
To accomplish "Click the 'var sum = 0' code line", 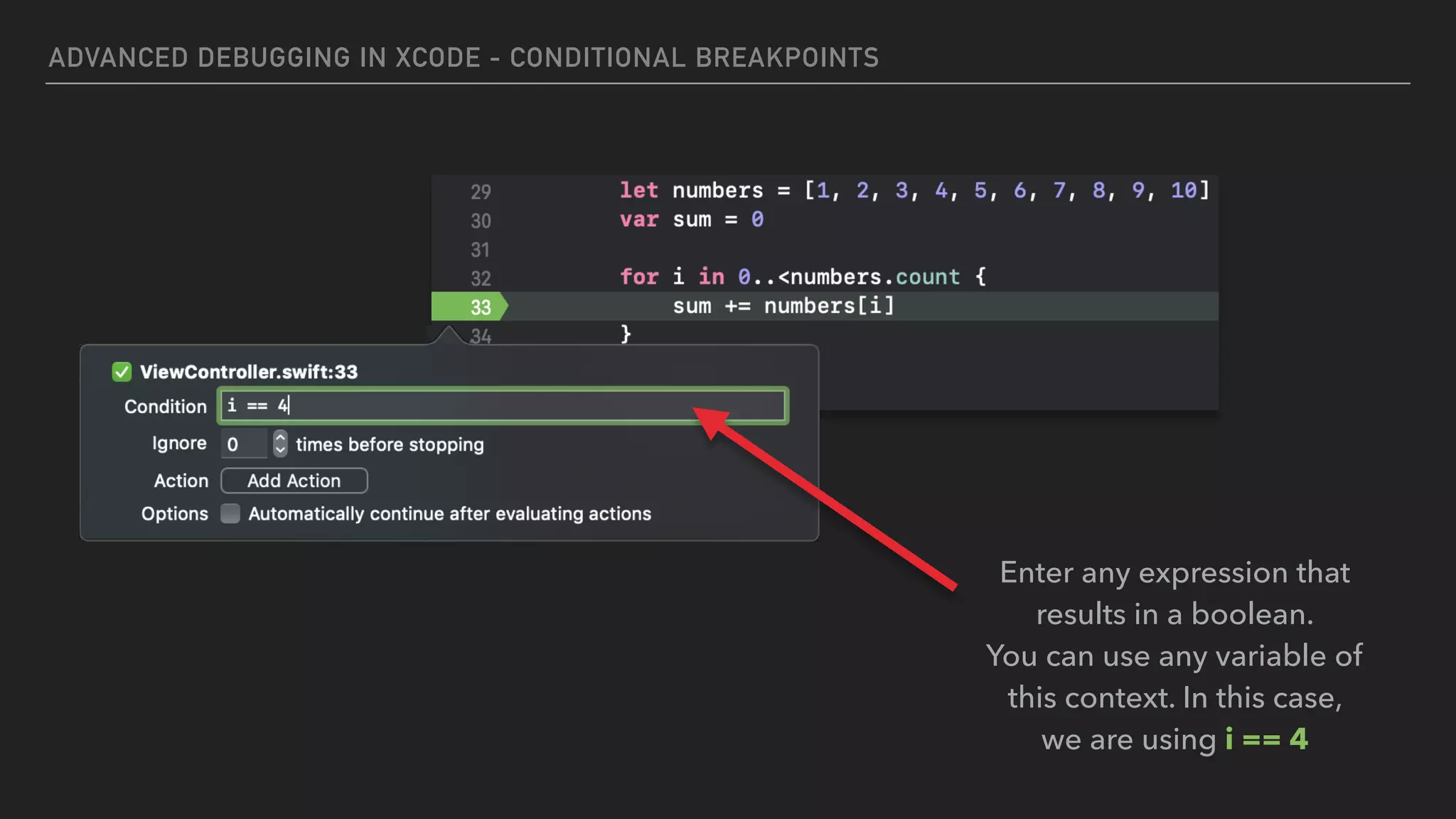I will pos(692,220).
